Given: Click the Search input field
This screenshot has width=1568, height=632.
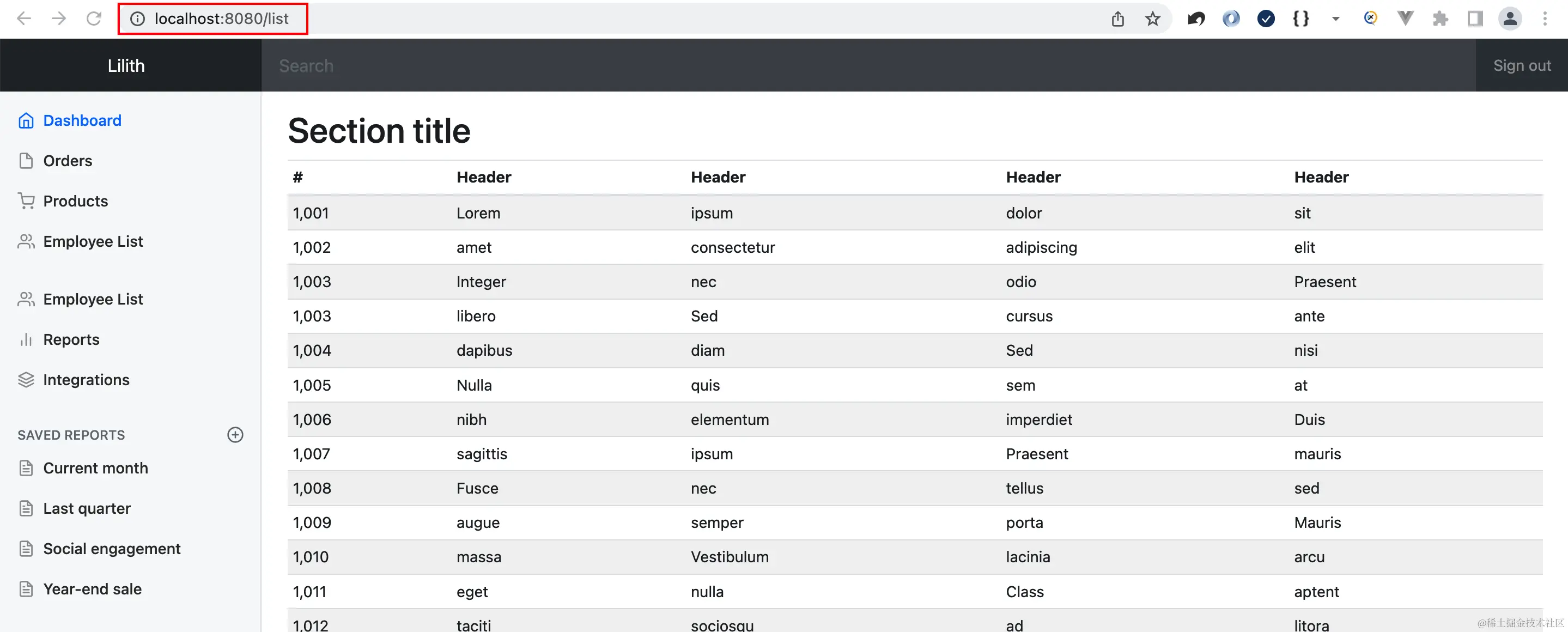Looking at the screenshot, I should (868, 66).
